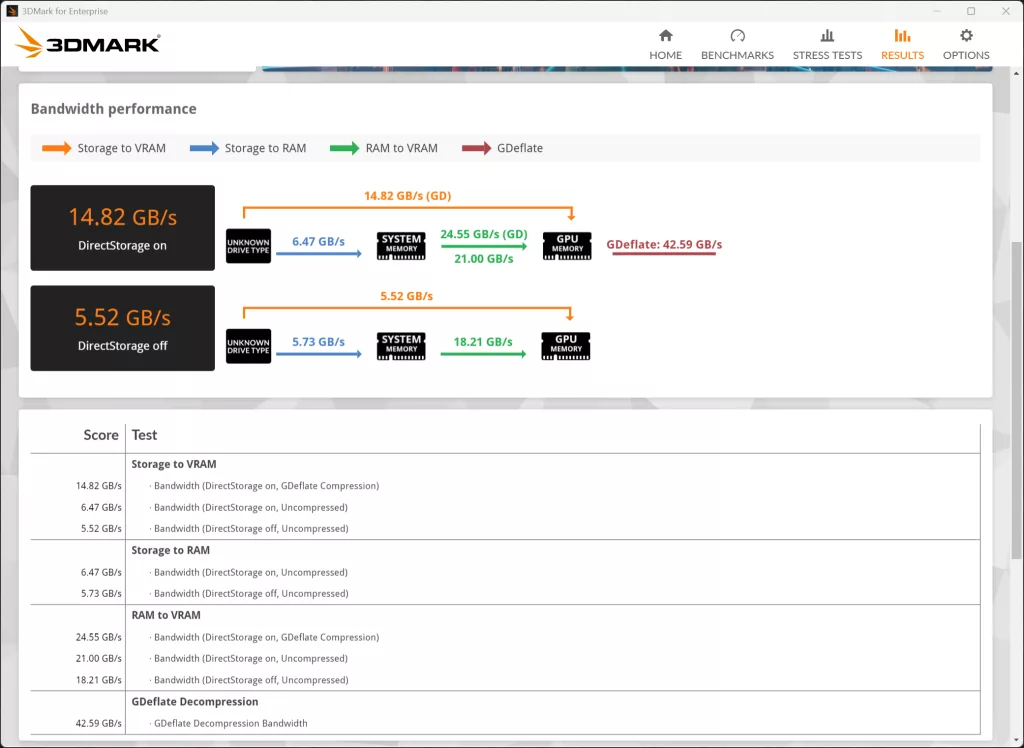Screen dimensions: 1024x748
Task: Click the Score column header
Action: click(x=101, y=435)
